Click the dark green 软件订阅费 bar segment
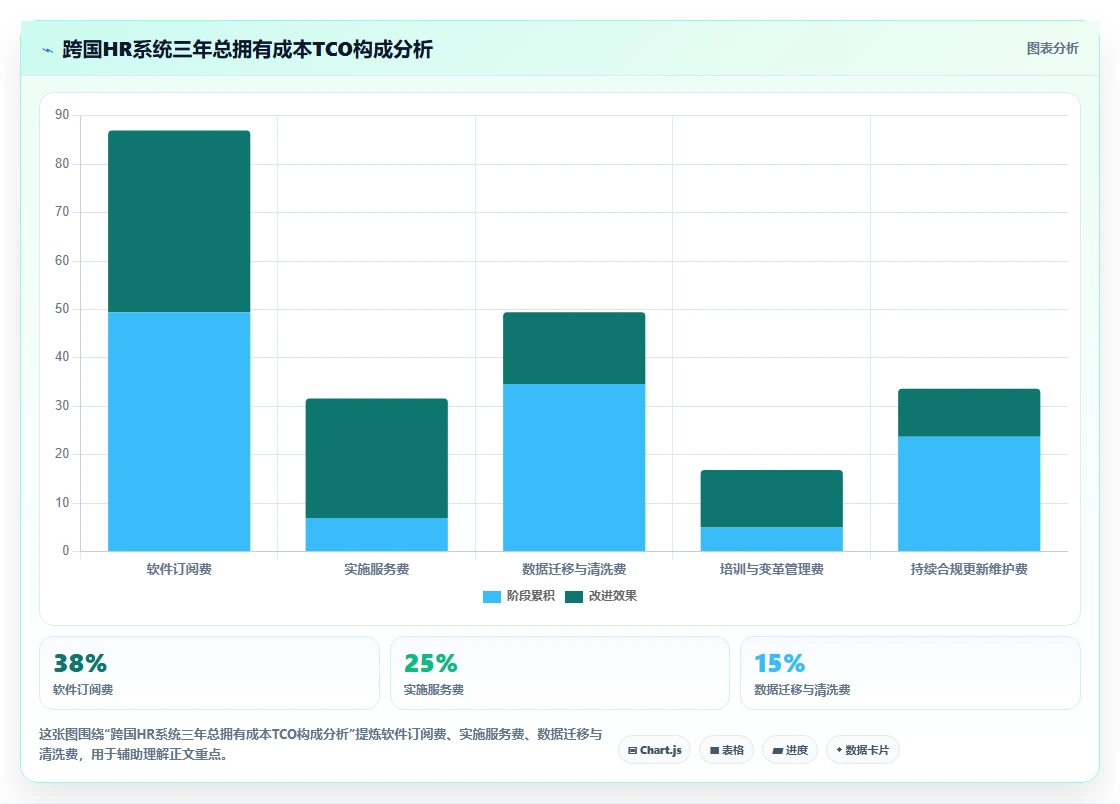1120x804 pixels. (x=179, y=221)
